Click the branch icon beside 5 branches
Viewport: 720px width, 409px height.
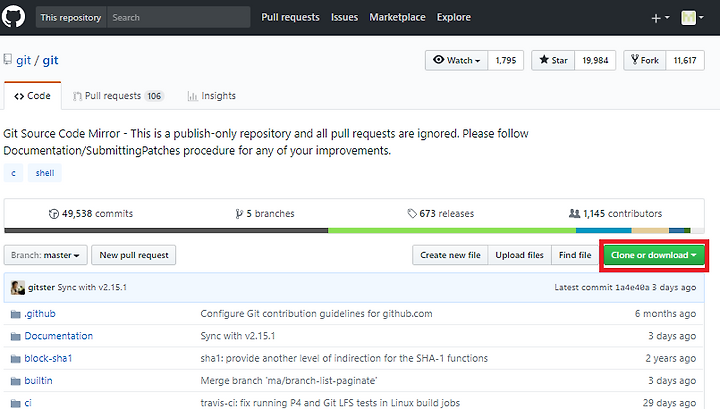239,214
